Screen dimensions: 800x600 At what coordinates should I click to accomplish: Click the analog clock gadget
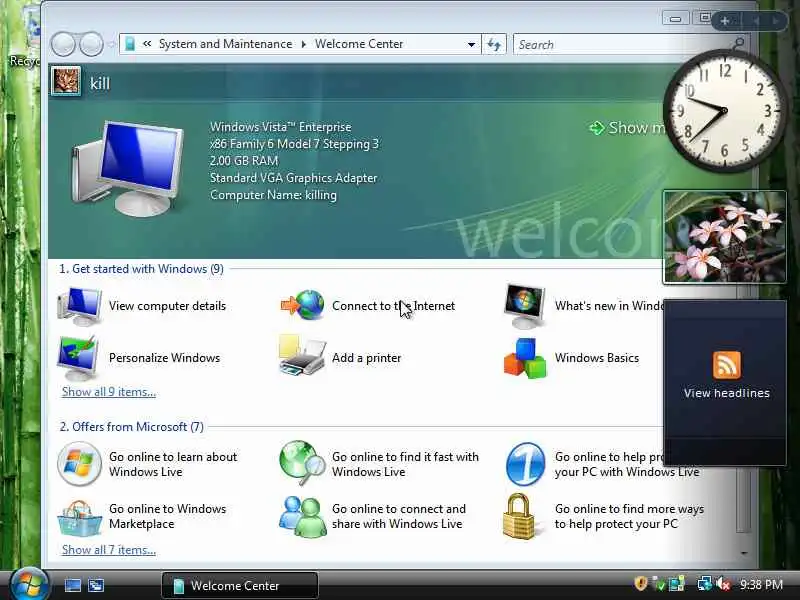point(724,110)
